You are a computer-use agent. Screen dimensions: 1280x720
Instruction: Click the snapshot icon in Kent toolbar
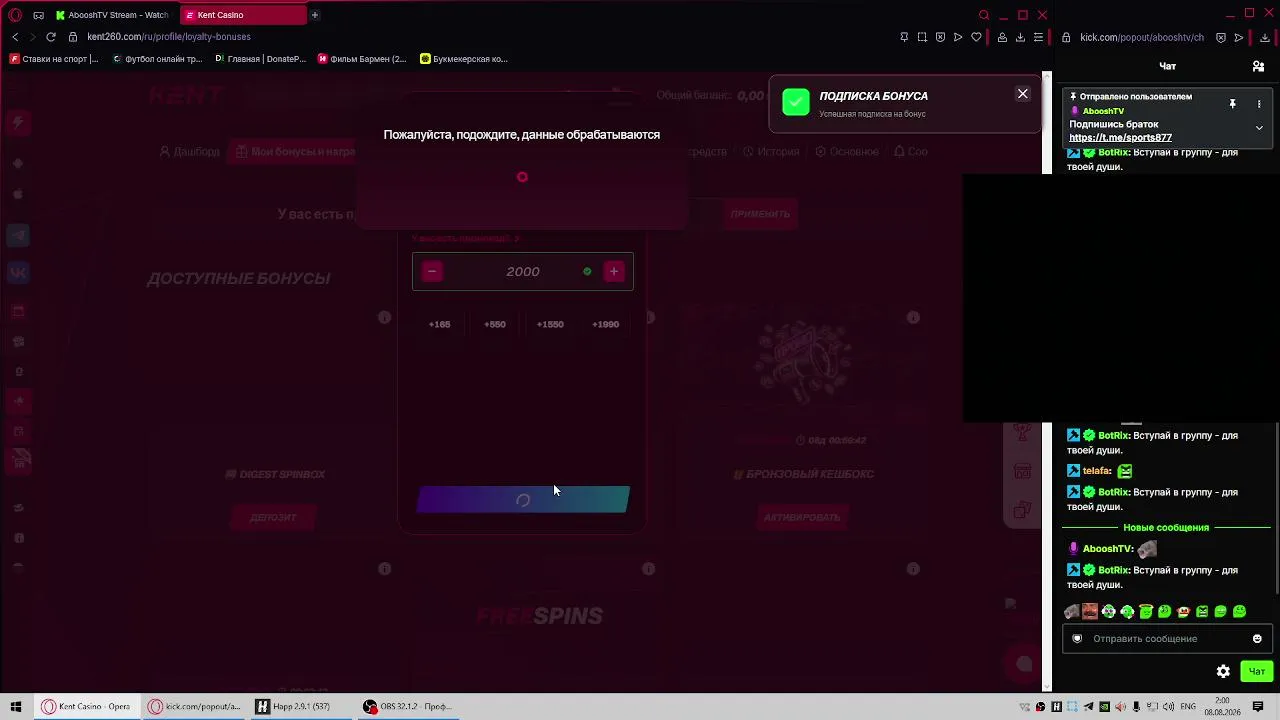pos(922,37)
